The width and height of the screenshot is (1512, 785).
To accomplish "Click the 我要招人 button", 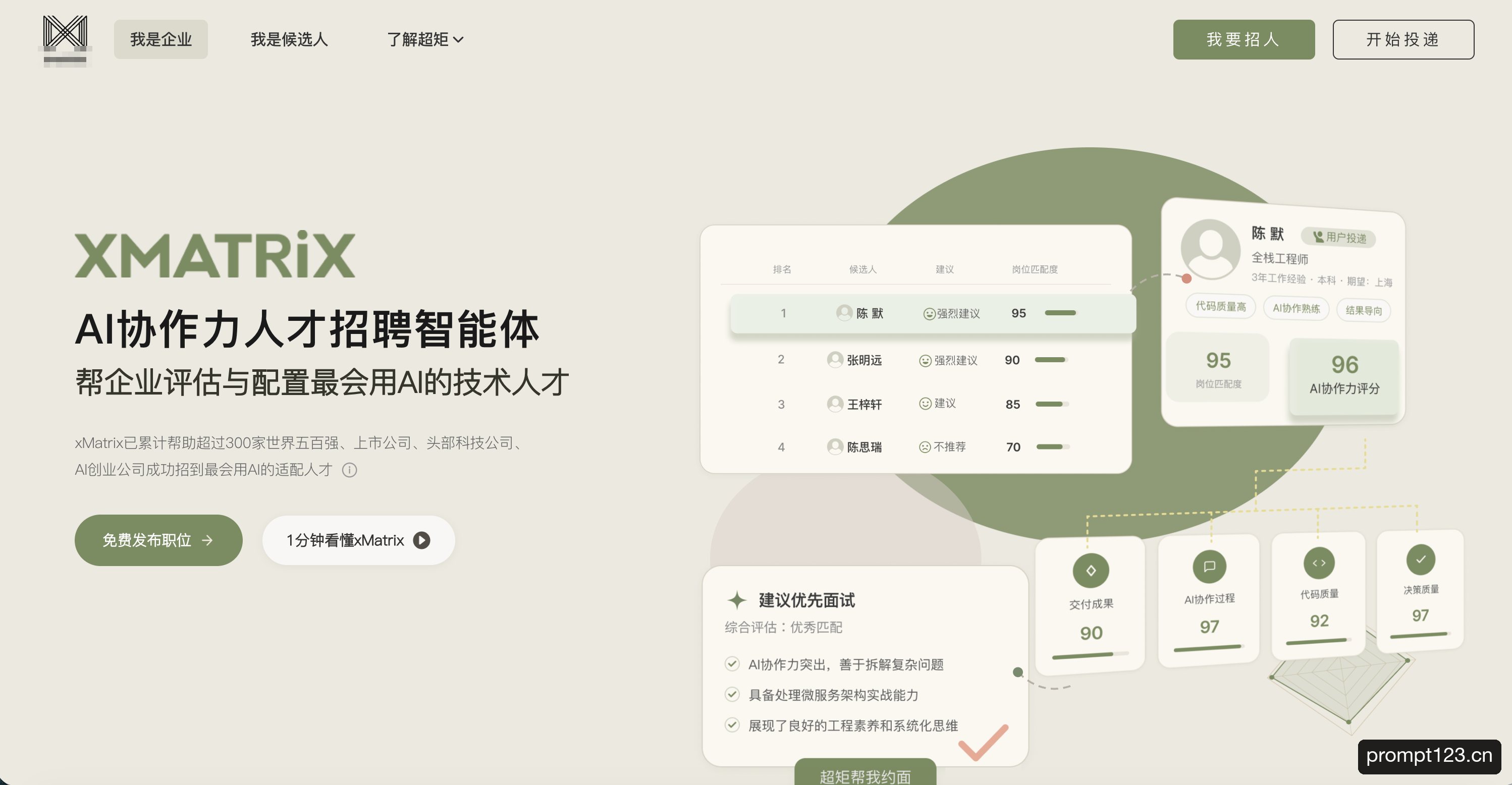I will [x=1244, y=39].
